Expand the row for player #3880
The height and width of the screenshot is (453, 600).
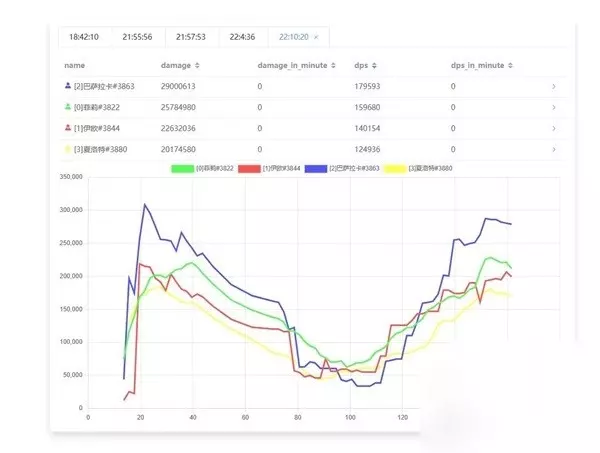point(554,150)
